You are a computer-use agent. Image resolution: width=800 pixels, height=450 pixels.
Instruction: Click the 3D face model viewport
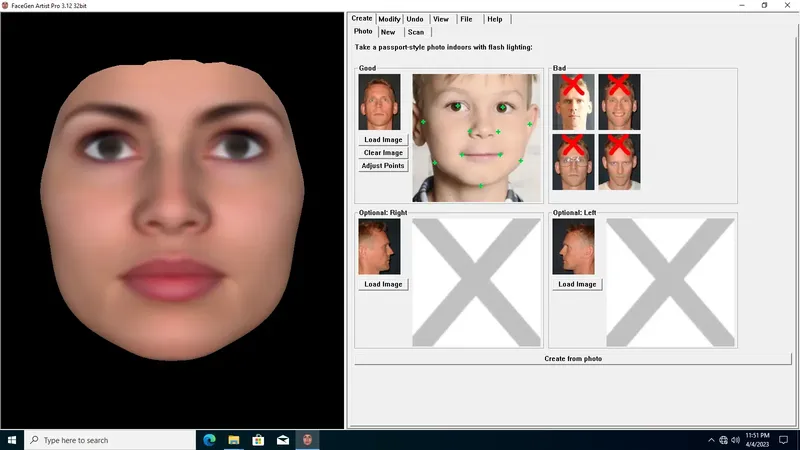172,220
